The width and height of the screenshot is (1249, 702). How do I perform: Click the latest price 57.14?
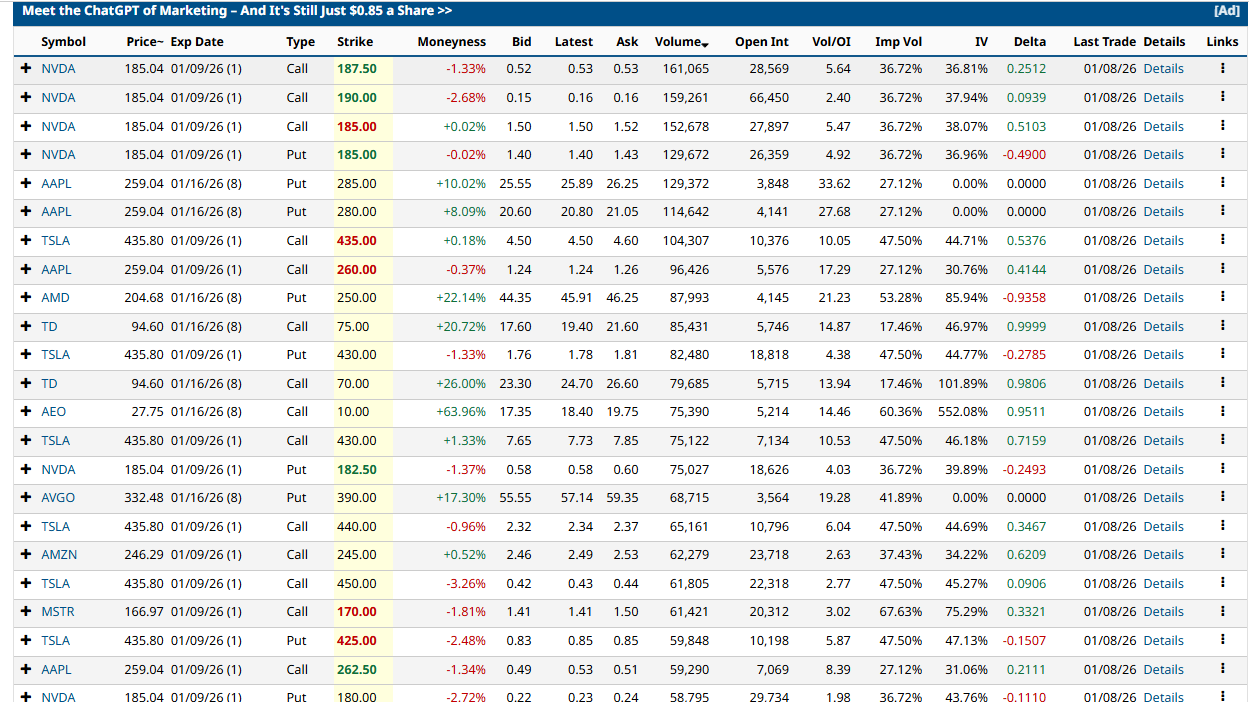click(577, 498)
